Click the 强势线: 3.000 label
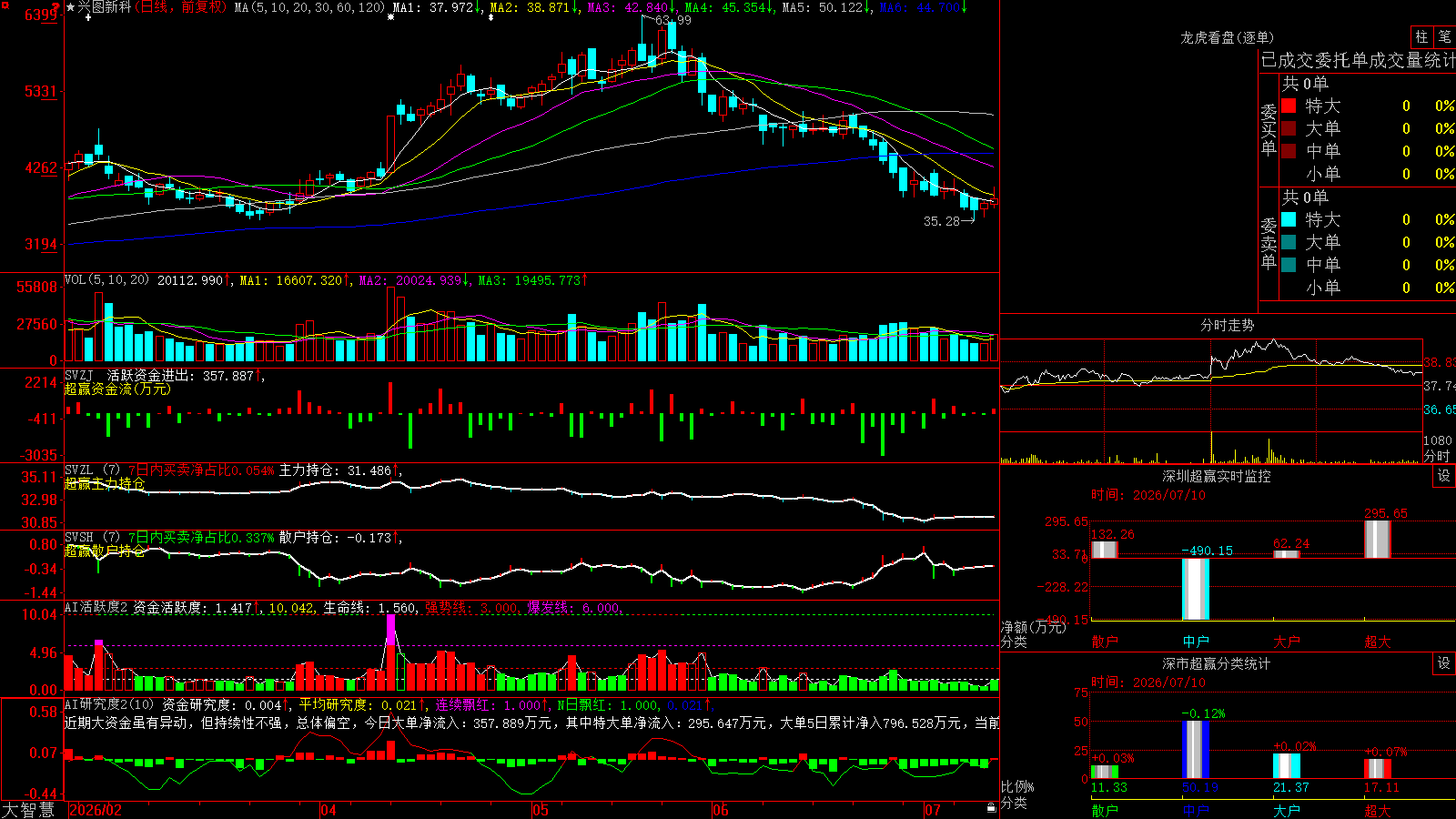This screenshot has width=1456, height=819. point(471,608)
